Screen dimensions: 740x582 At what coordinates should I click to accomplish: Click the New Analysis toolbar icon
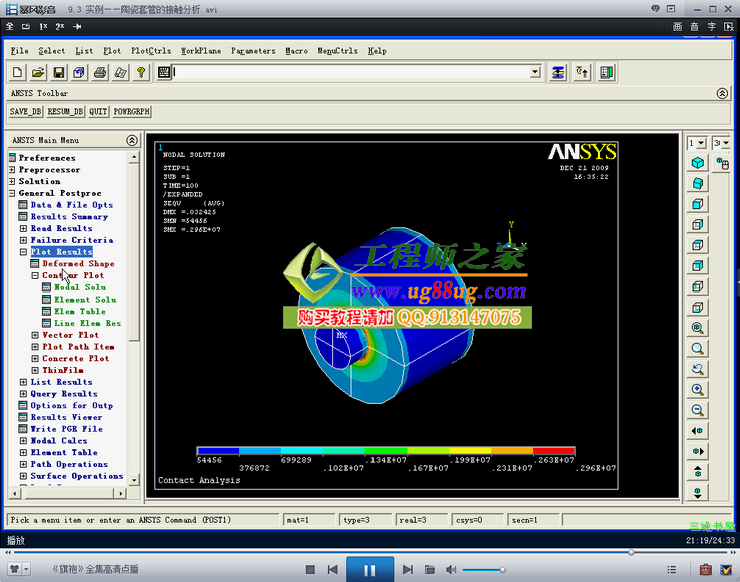(17, 73)
